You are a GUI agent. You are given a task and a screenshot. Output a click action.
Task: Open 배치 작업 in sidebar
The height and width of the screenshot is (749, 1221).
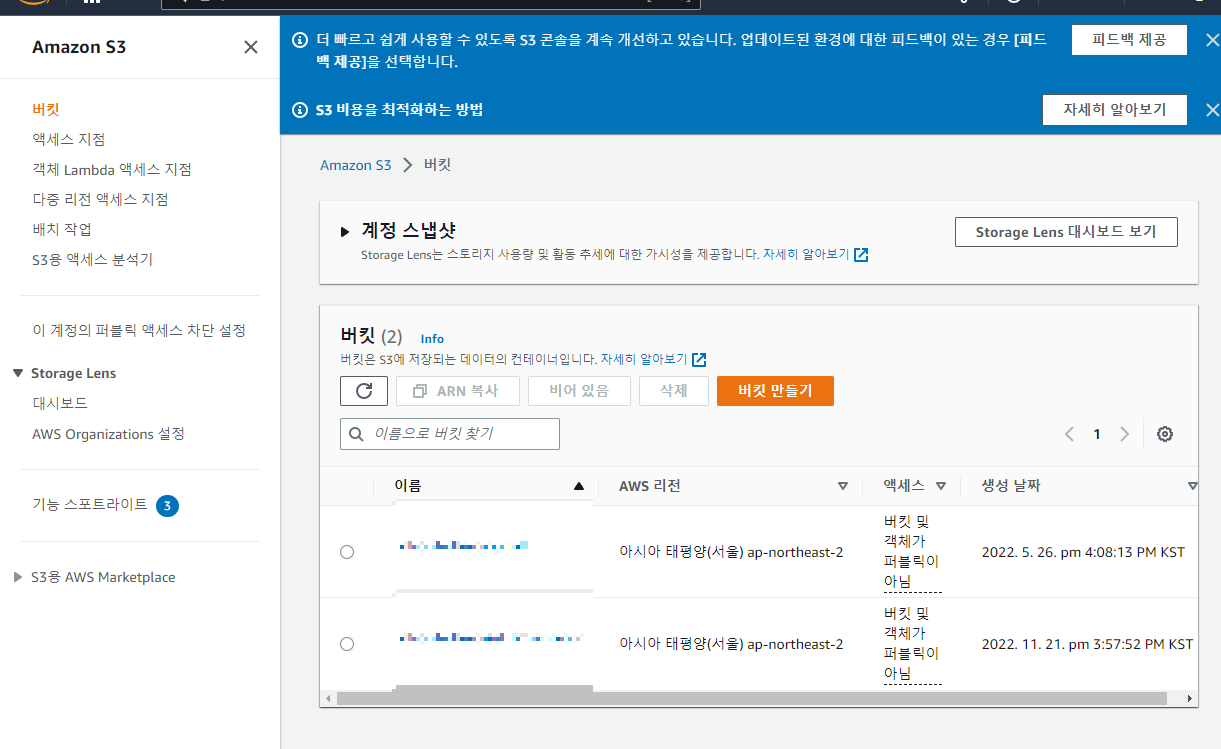62,229
